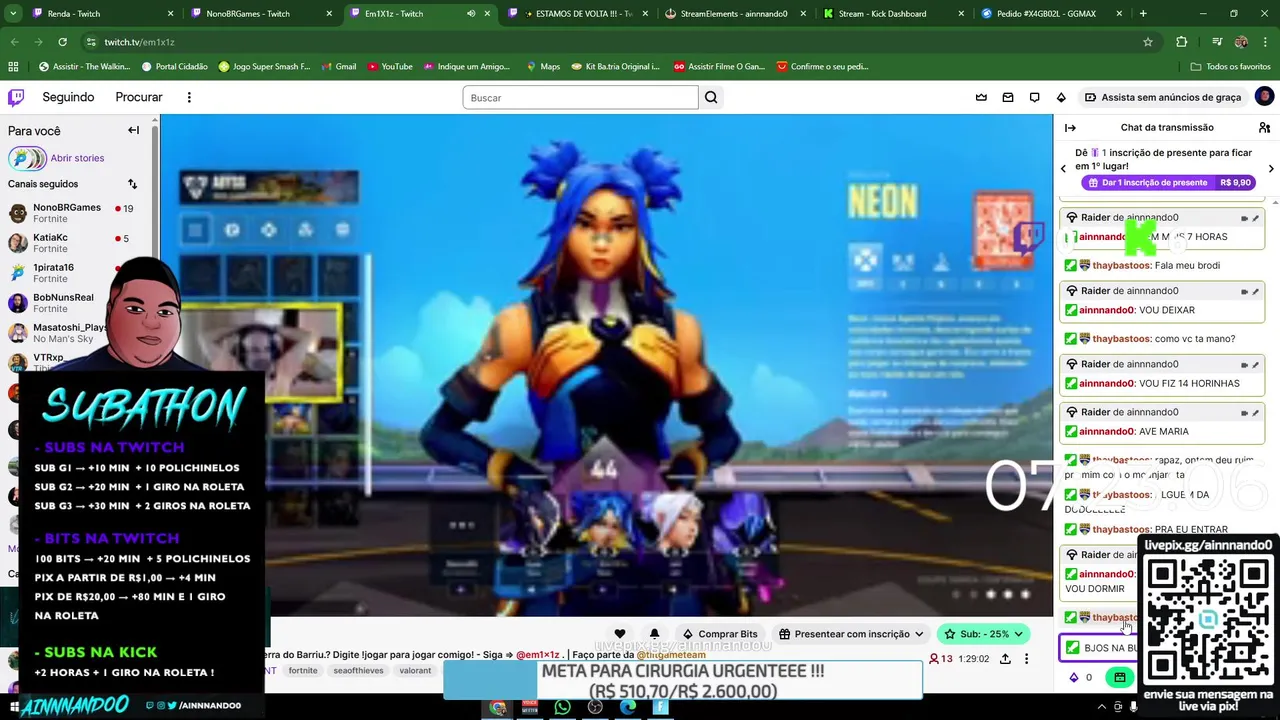
Task: Toggle the notification bell for channel
Action: 654,634
